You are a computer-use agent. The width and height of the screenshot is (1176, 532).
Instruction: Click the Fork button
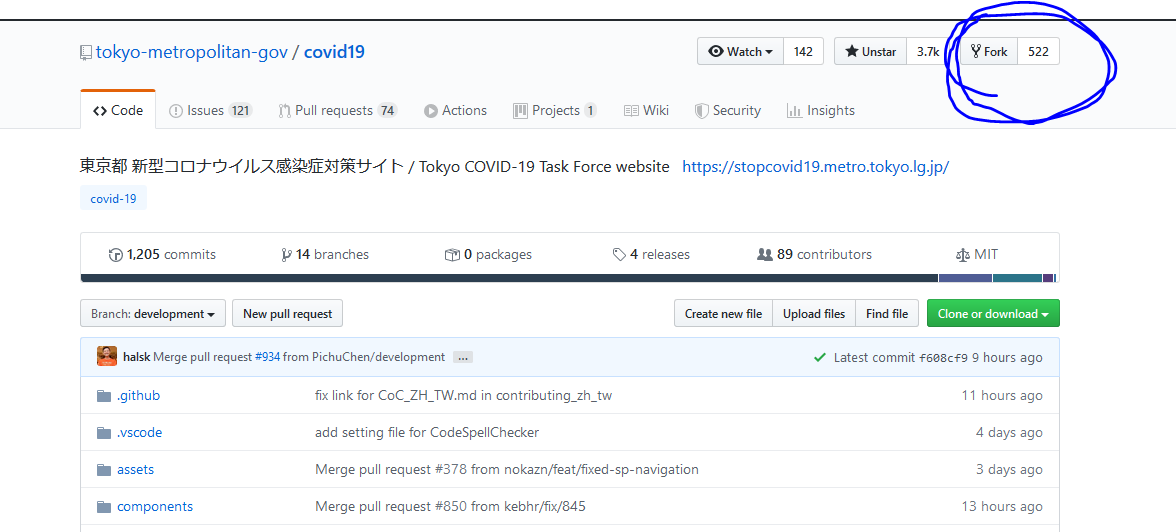click(989, 52)
